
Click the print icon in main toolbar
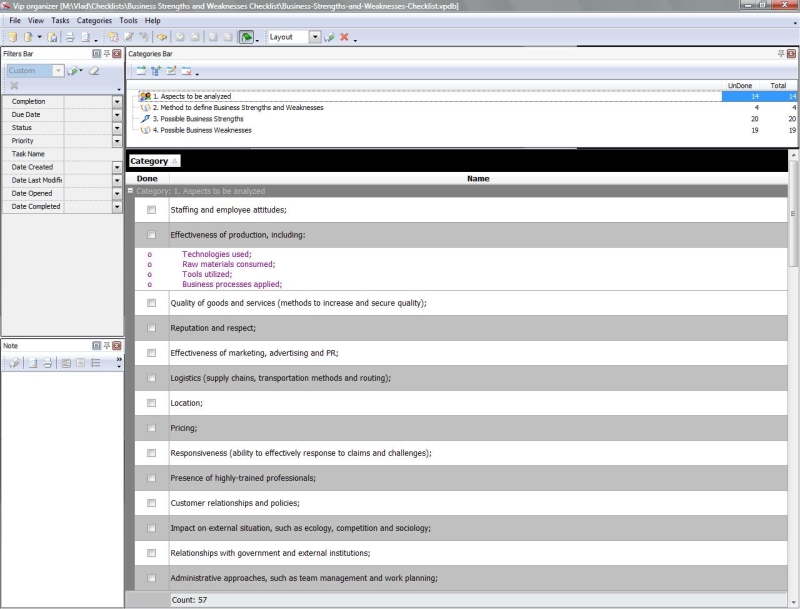click(70, 37)
